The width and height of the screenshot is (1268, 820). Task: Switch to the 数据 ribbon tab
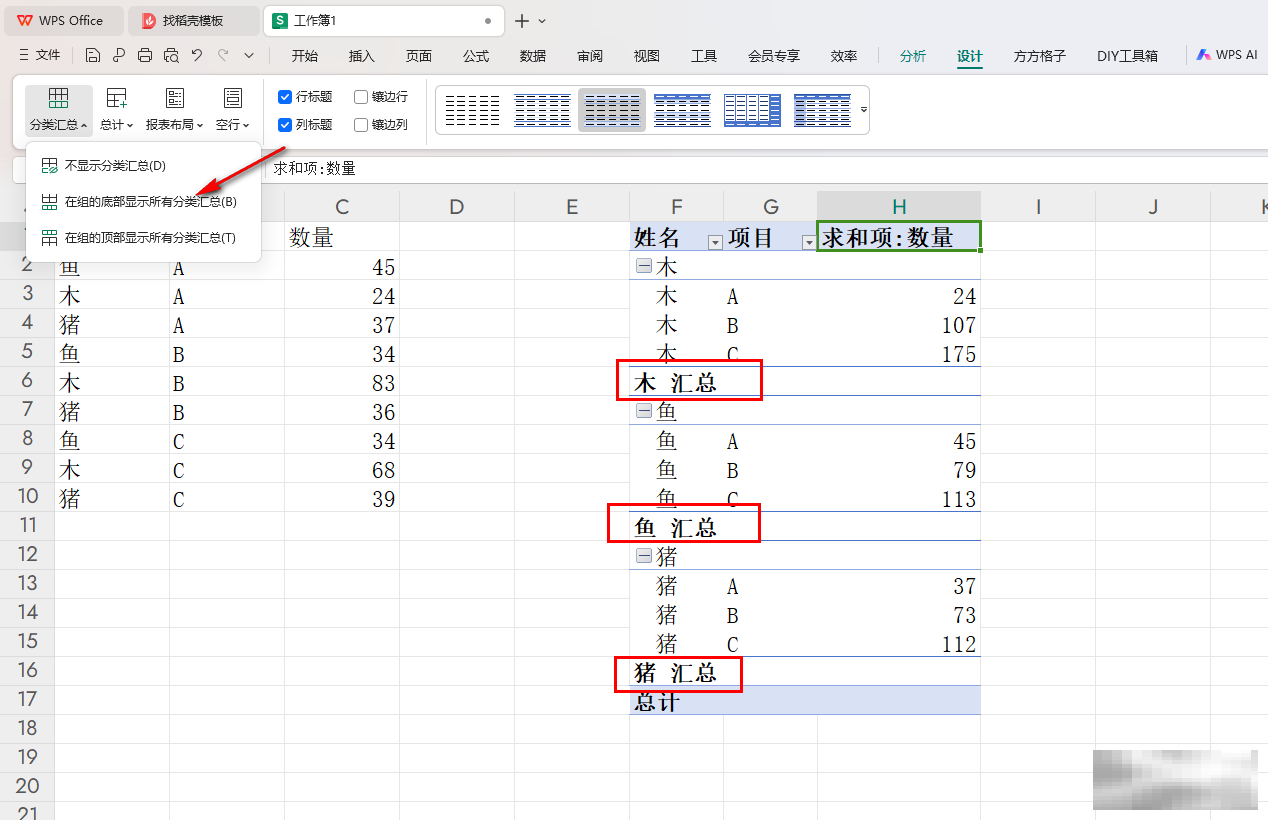click(x=533, y=56)
